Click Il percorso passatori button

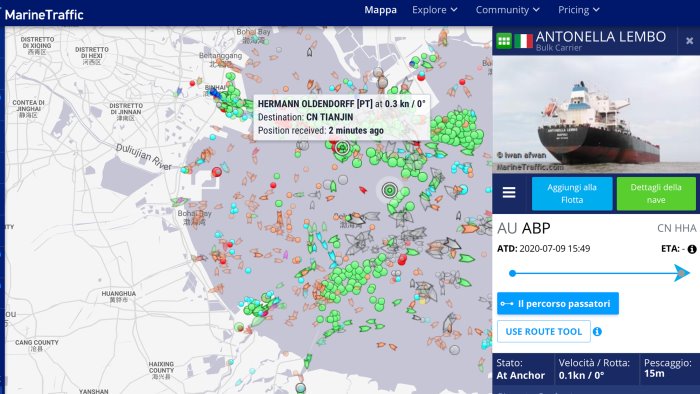coord(558,303)
